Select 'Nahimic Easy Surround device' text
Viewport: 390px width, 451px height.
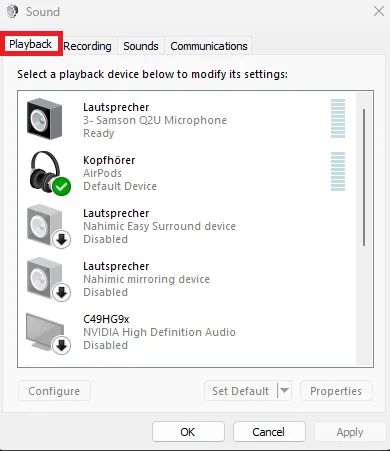click(159, 226)
